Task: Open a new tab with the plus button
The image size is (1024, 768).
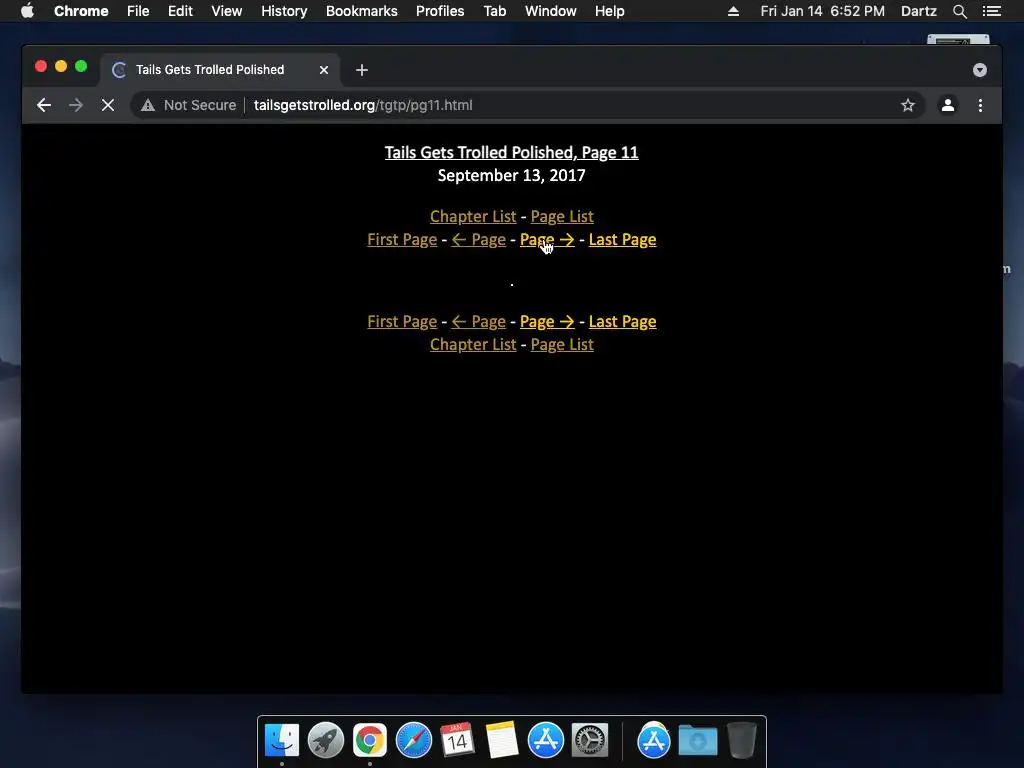Action: (362, 70)
